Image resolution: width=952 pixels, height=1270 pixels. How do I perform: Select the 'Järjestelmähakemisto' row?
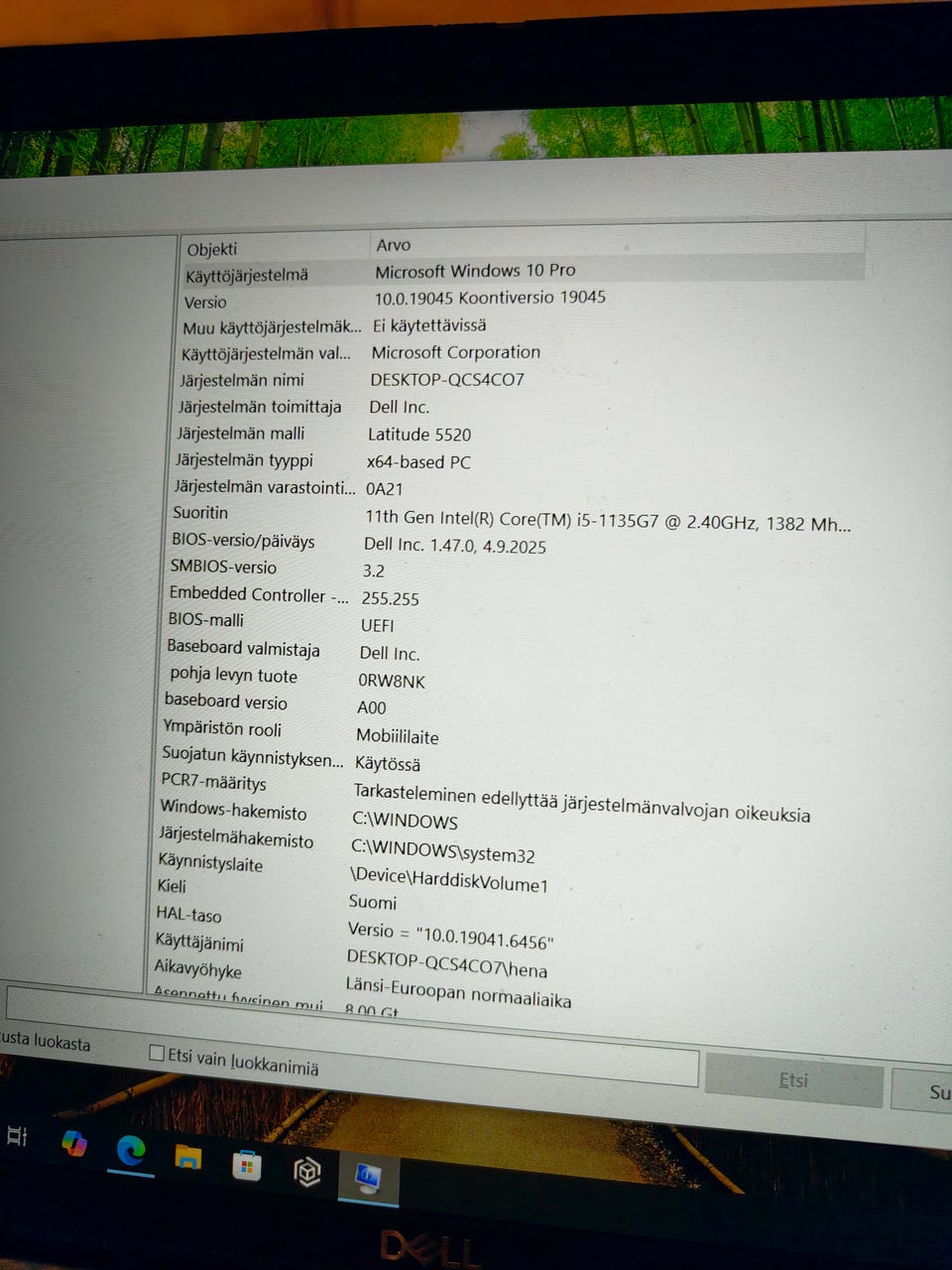pyautogui.click(x=236, y=839)
